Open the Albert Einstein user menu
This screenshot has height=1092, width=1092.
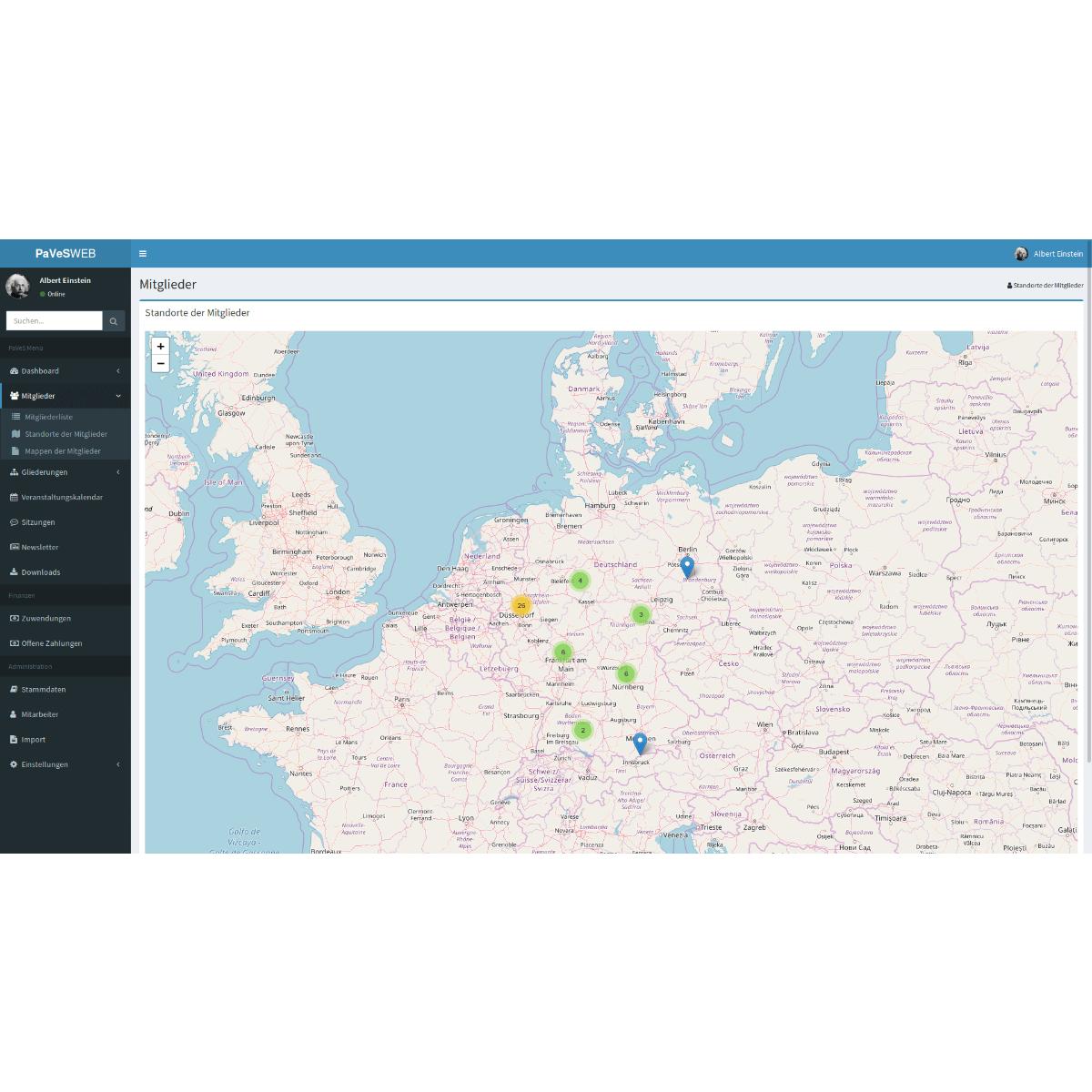[x=1049, y=254]
